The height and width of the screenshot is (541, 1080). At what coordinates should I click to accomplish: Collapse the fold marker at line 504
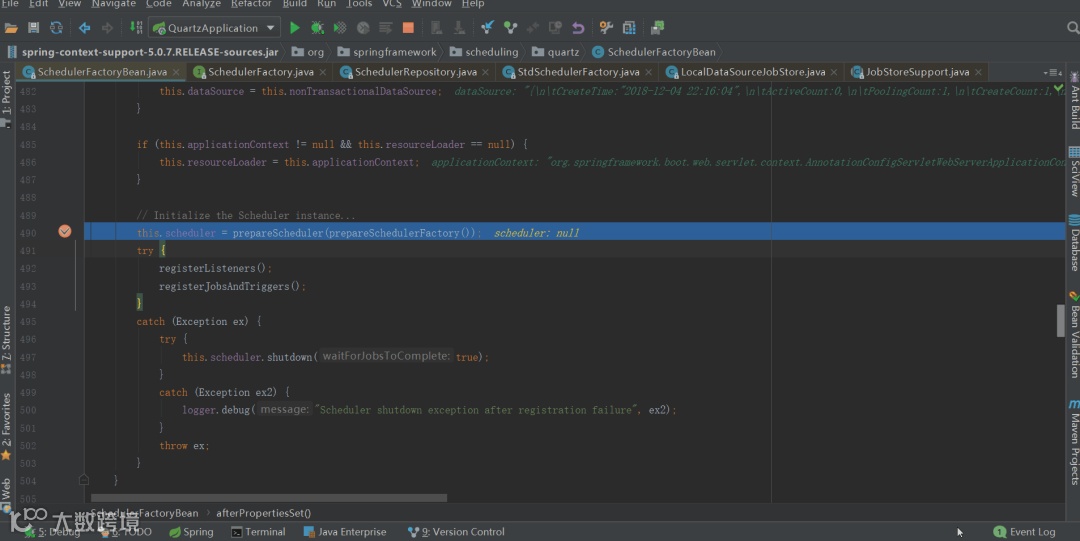tap(84, 480)
